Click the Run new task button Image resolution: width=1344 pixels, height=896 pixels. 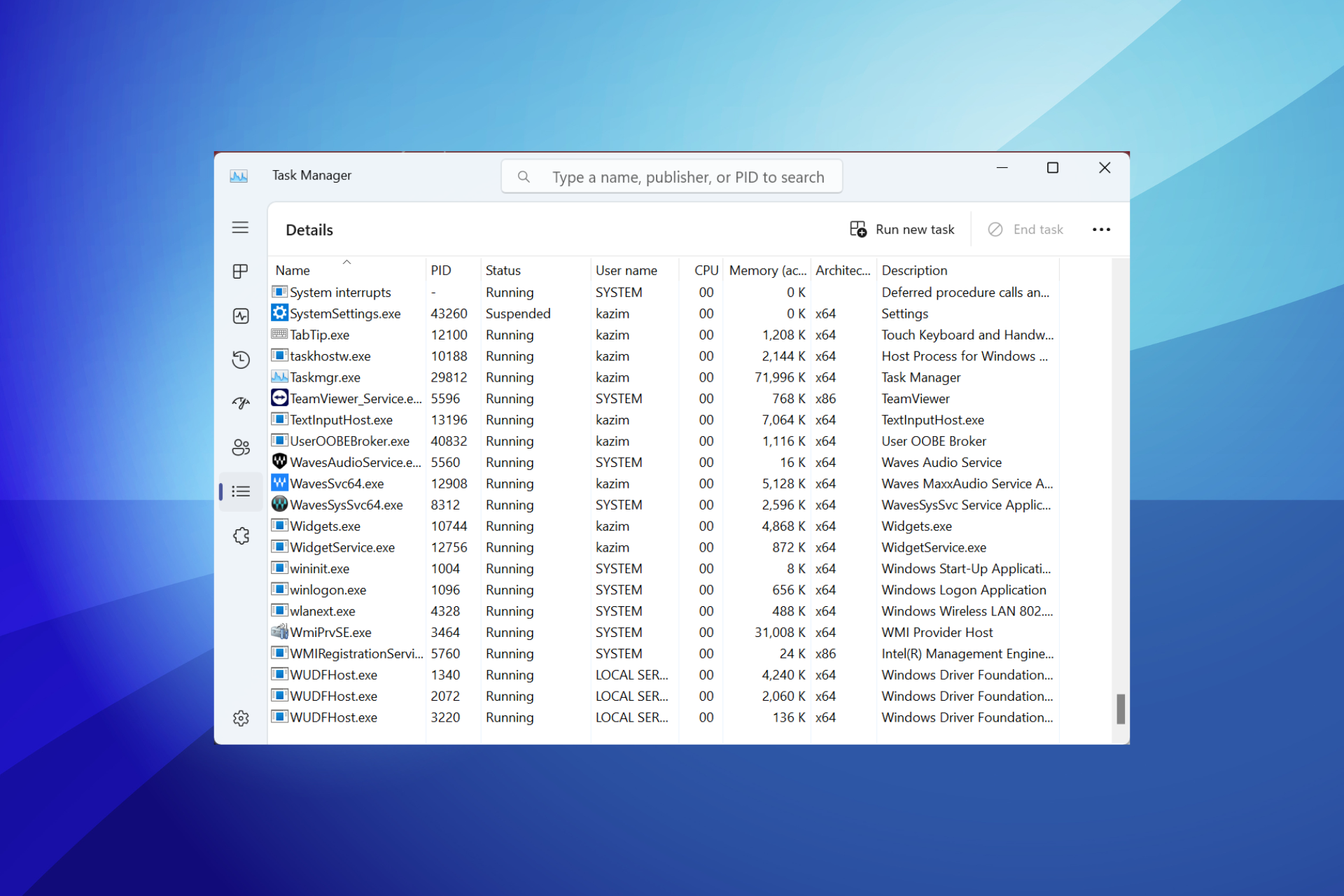pyautogui.click(x=902, y=230)
